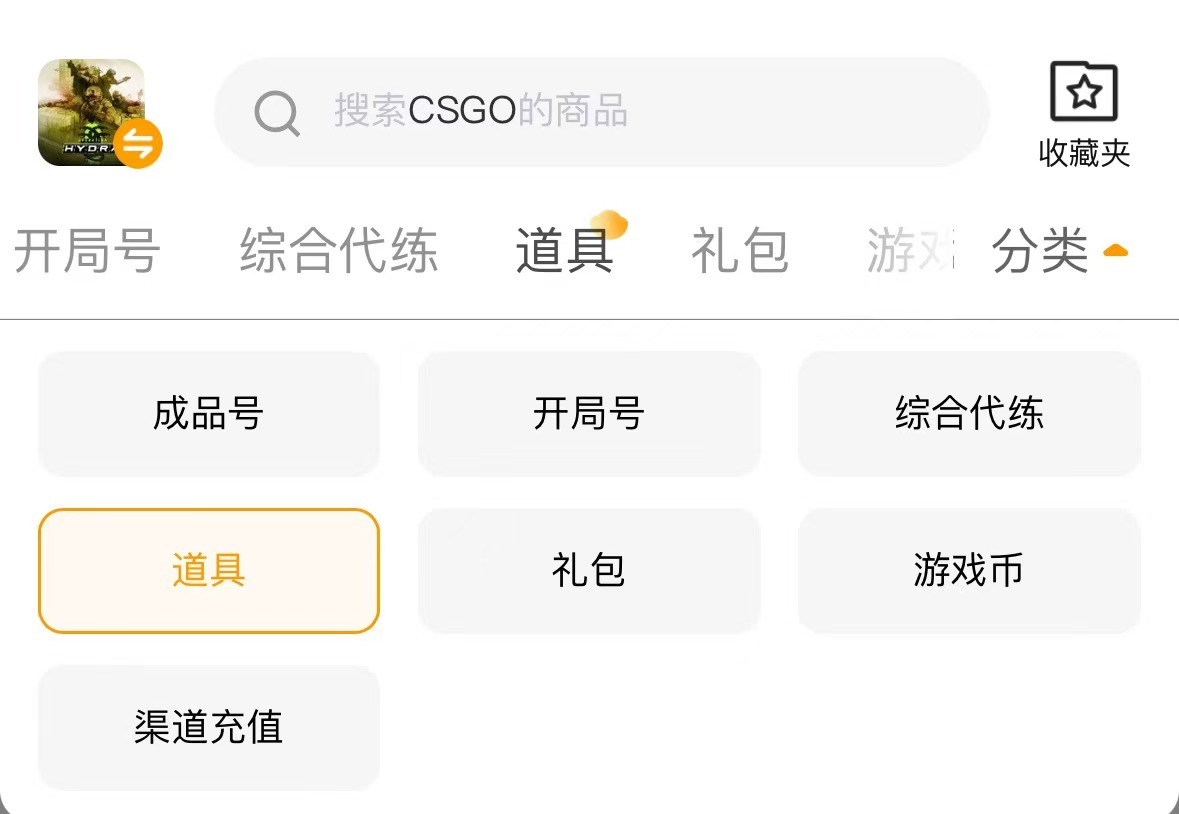The height and width of the screenshot is (814, 1179).
Task: Toggle the highlighted 道具 category chip
Action: point(208,571)
